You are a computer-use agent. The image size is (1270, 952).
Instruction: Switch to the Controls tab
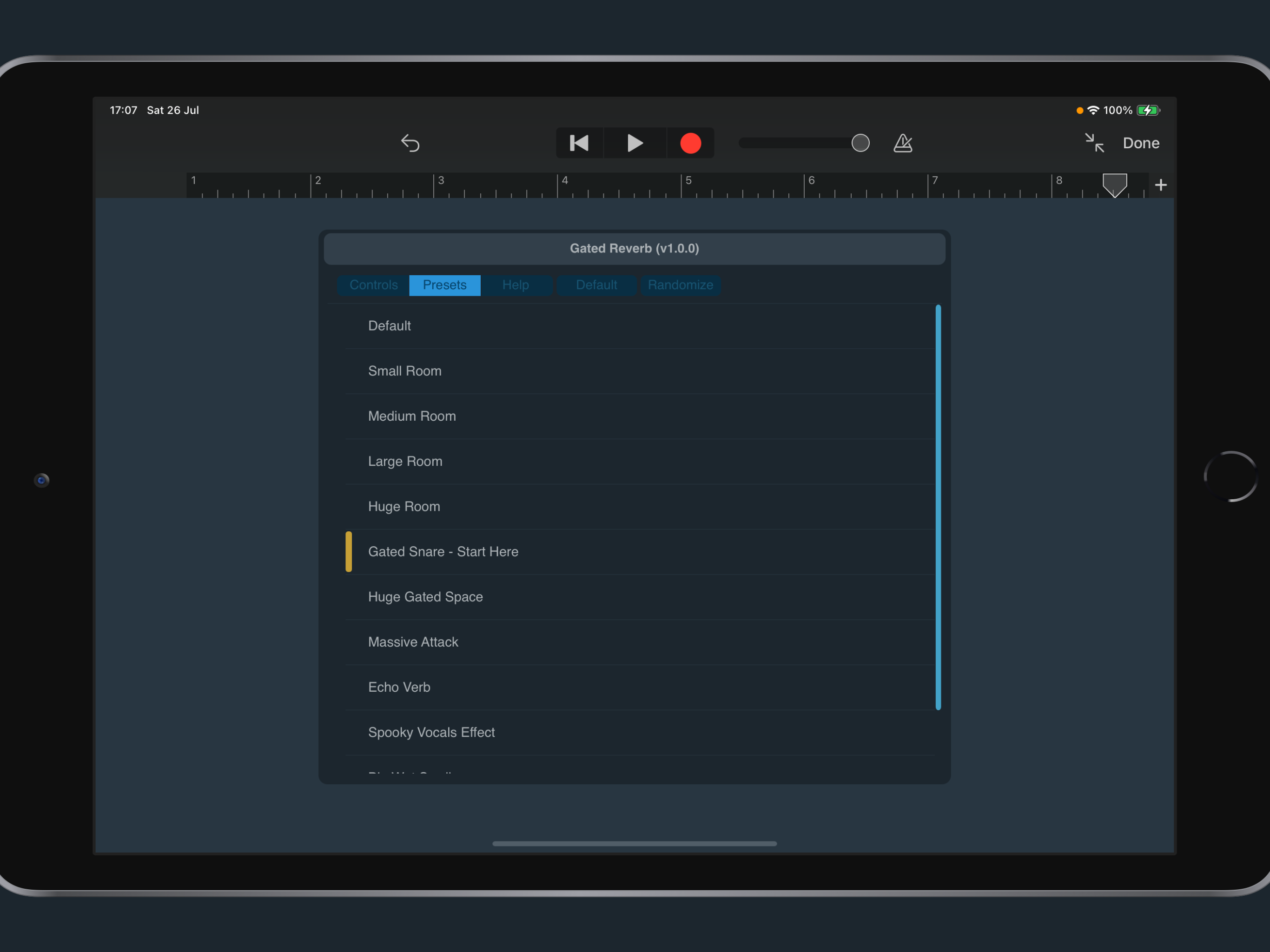tap(373, 285)
